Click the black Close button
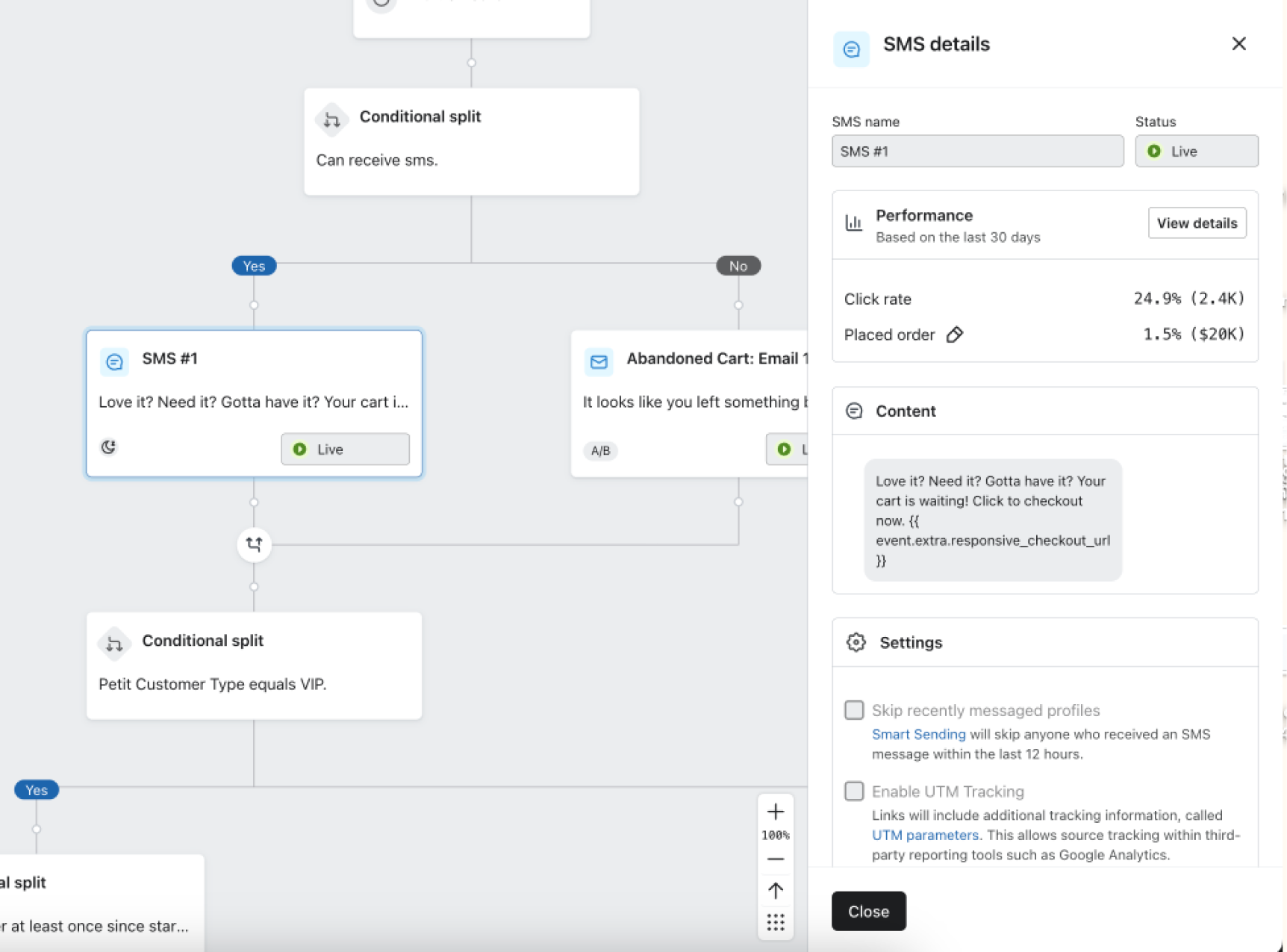This screenshot has height=952, width=1287. (x=868, y=911)
